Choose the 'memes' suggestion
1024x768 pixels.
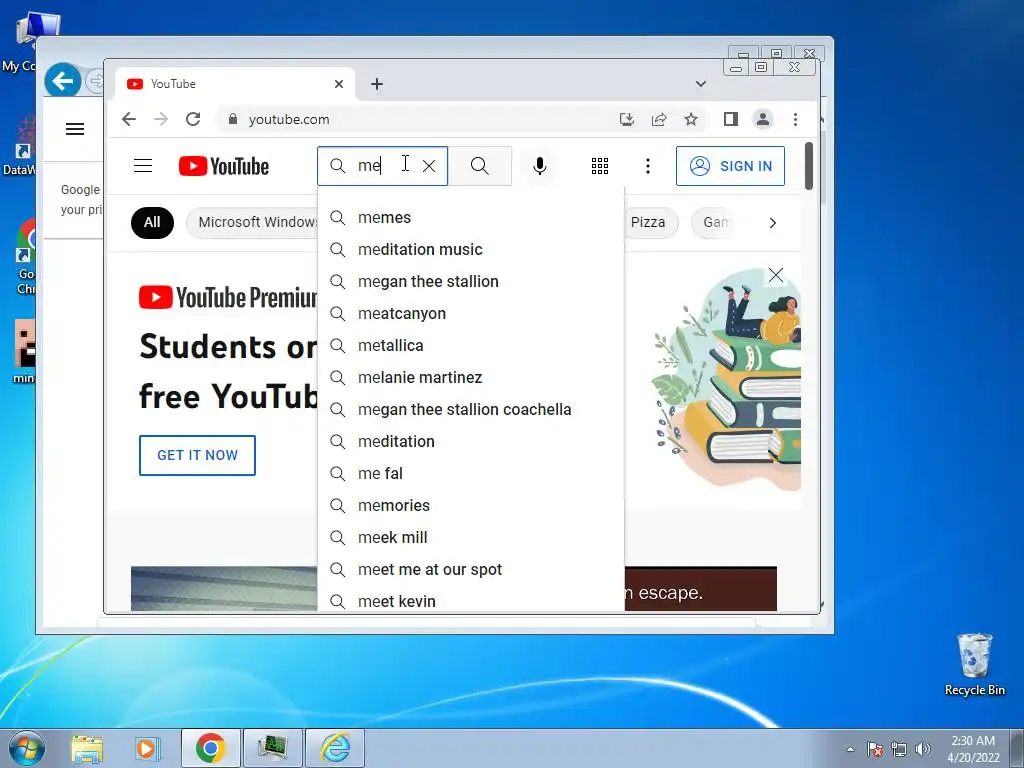pos(471,217)
